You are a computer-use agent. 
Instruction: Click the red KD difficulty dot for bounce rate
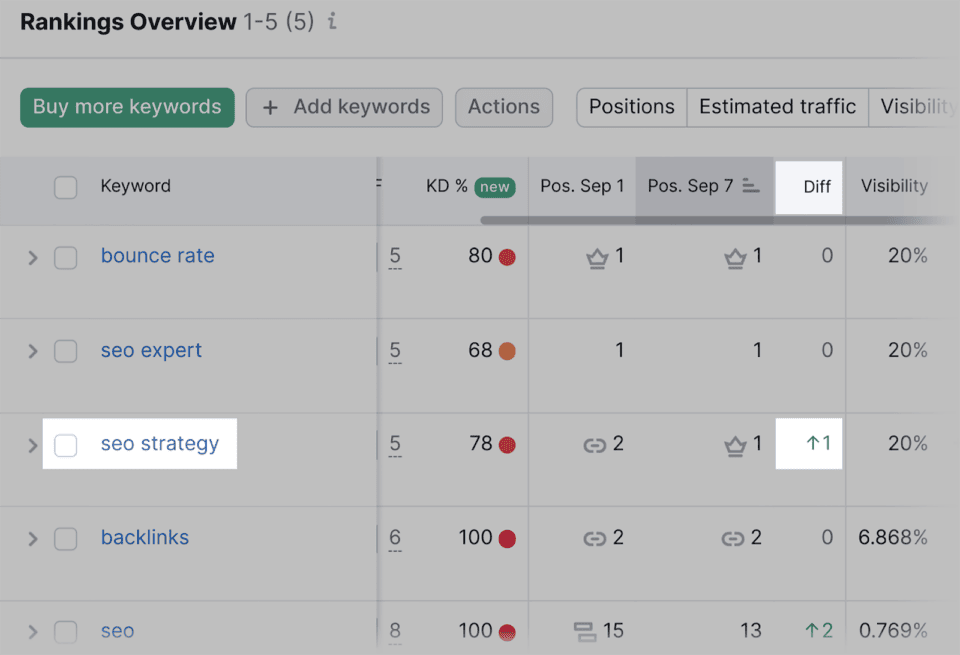pyautogui.click(x=507, y=257)
